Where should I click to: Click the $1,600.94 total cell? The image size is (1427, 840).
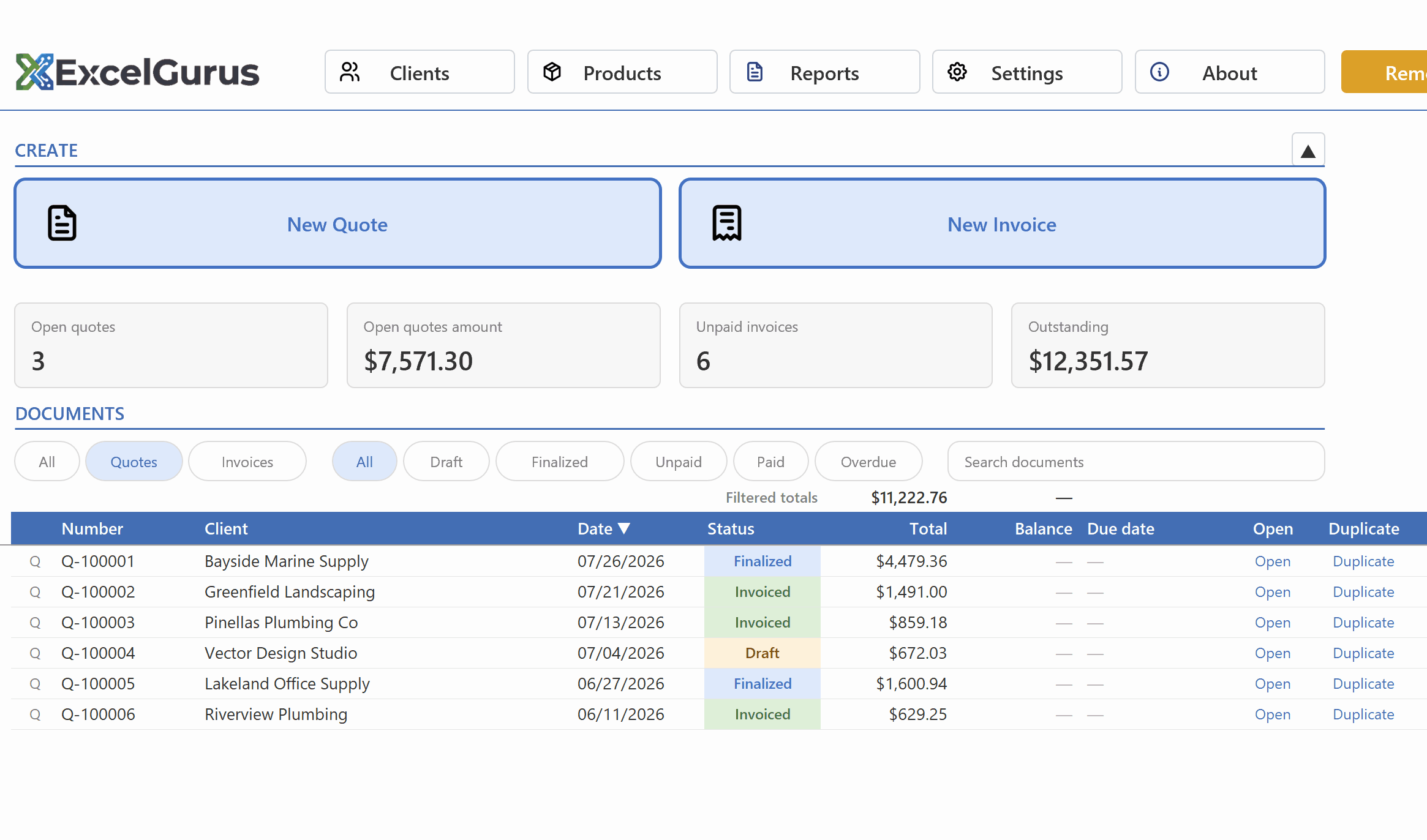(911, 684)
